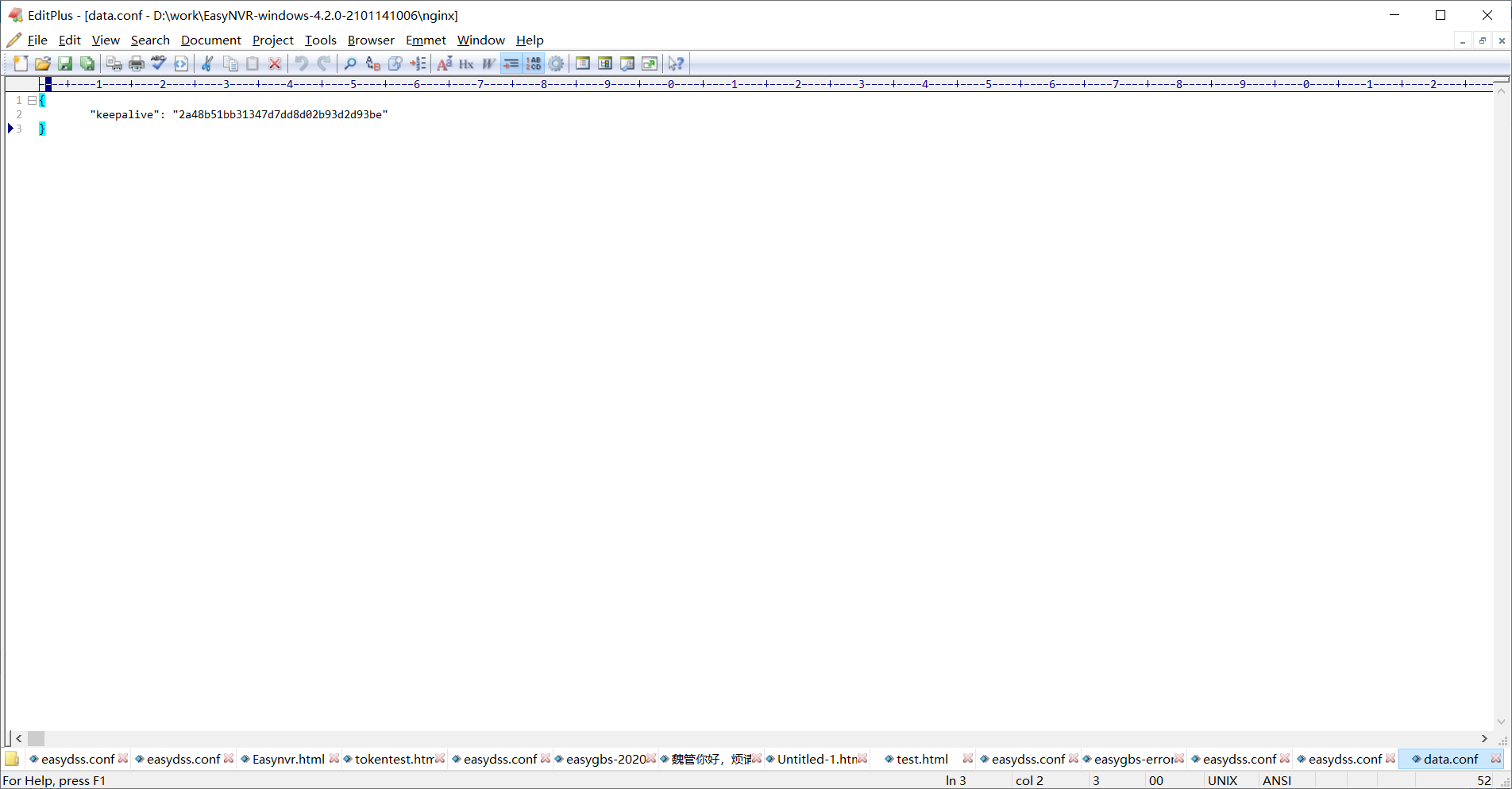Save the current file with the floppy icon
1512x789 pixels.
[65, 64]
